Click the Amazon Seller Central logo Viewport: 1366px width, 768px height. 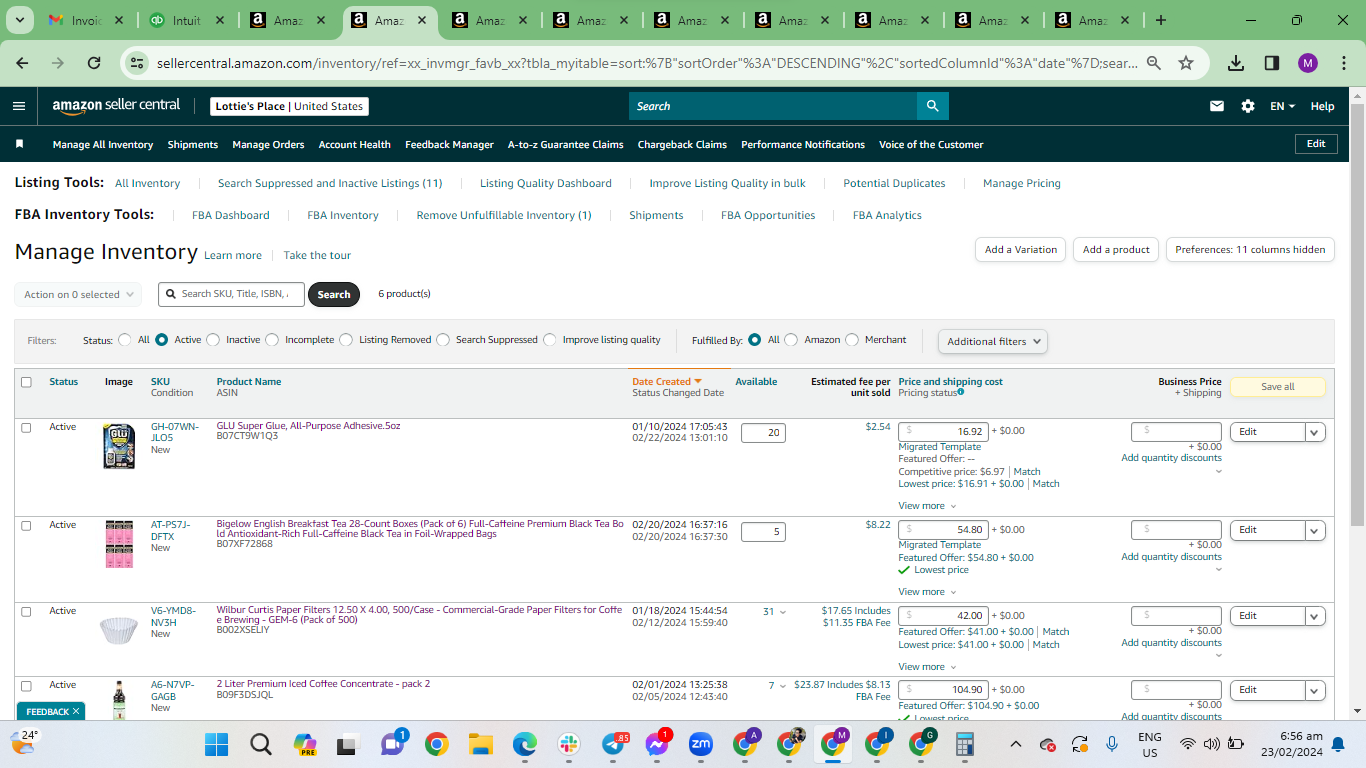tap(117, 105)
